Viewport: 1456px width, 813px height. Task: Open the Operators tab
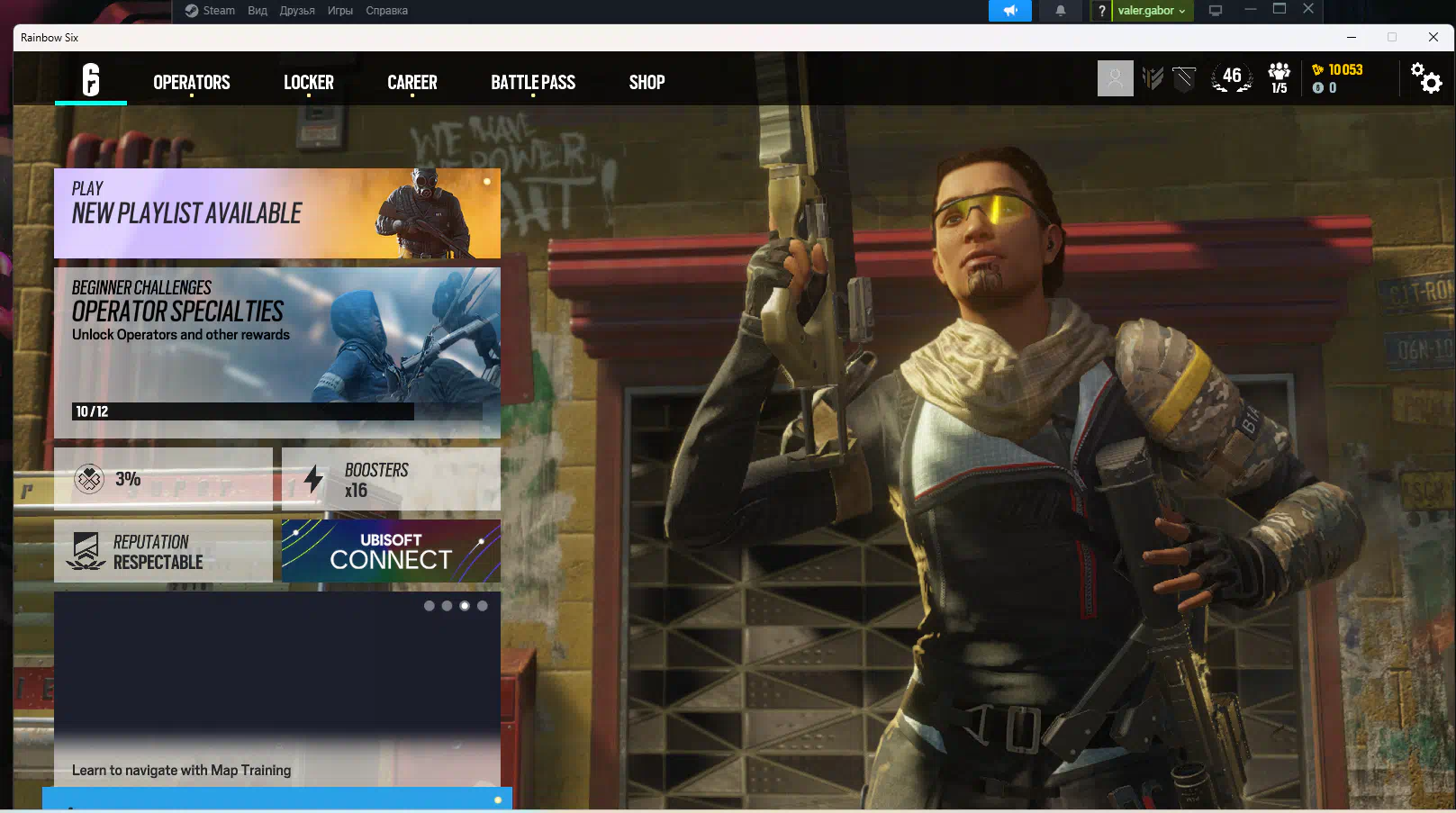point(192,83)
